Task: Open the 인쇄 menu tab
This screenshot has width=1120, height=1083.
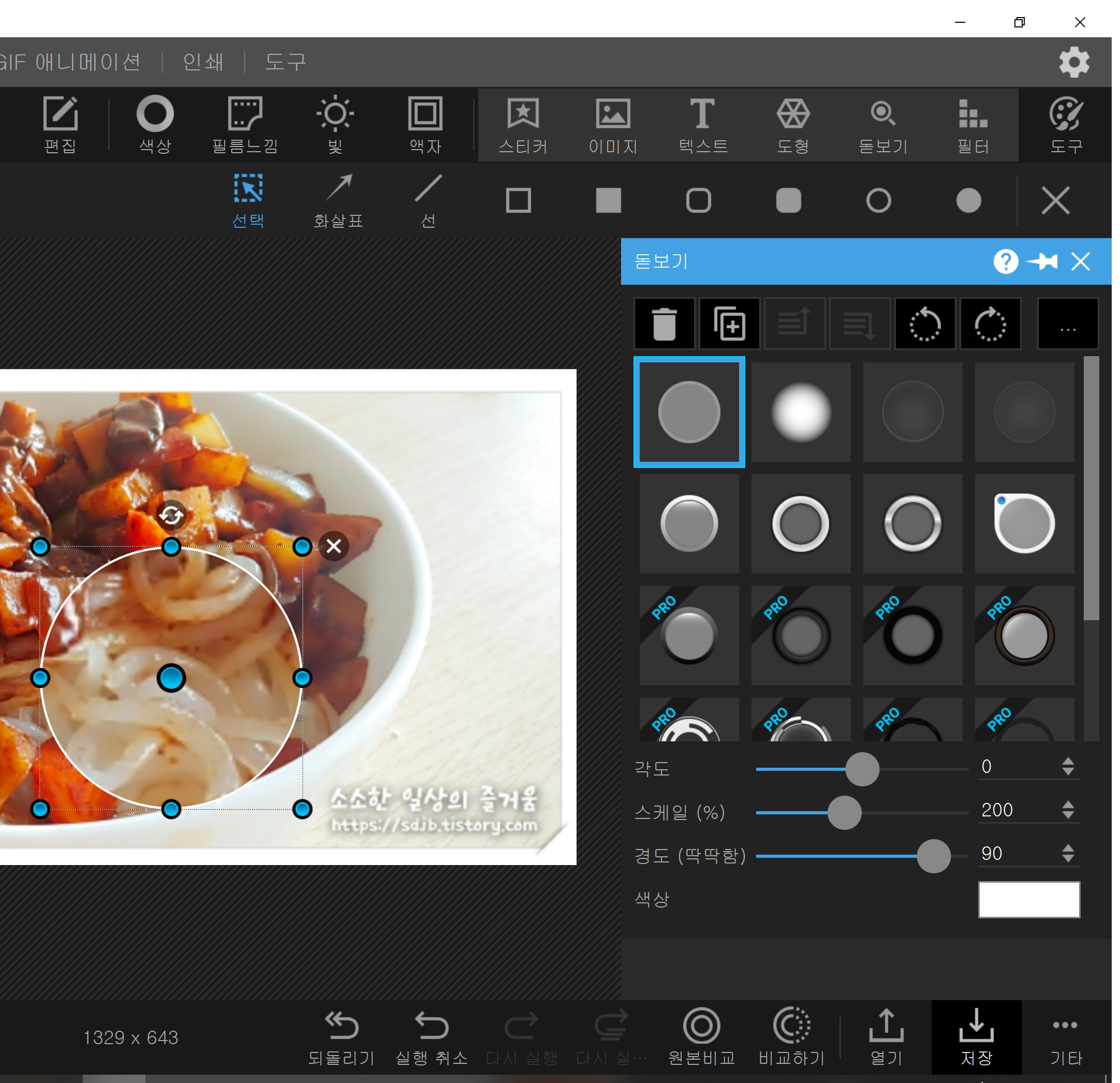Action: (203, 62)
